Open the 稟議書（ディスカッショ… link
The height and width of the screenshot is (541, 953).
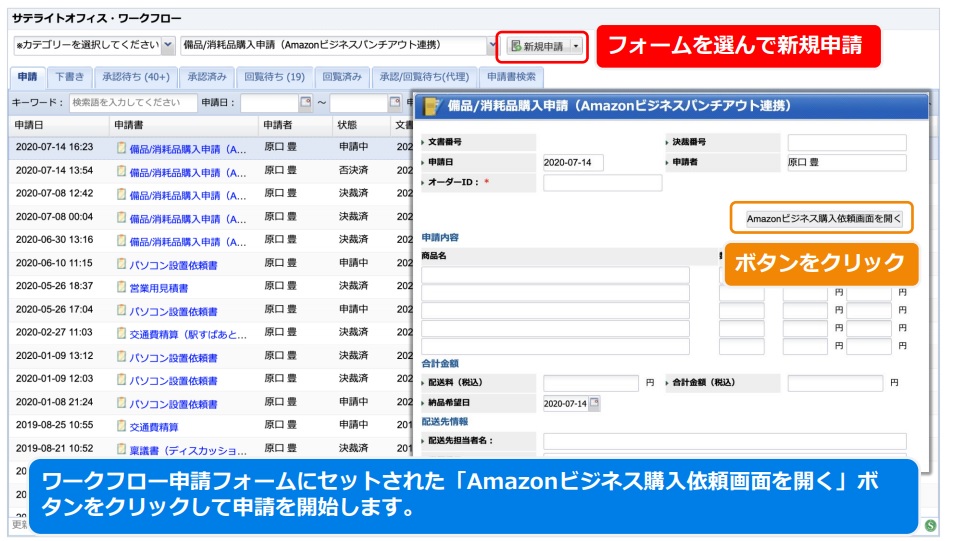click(188, 450)
